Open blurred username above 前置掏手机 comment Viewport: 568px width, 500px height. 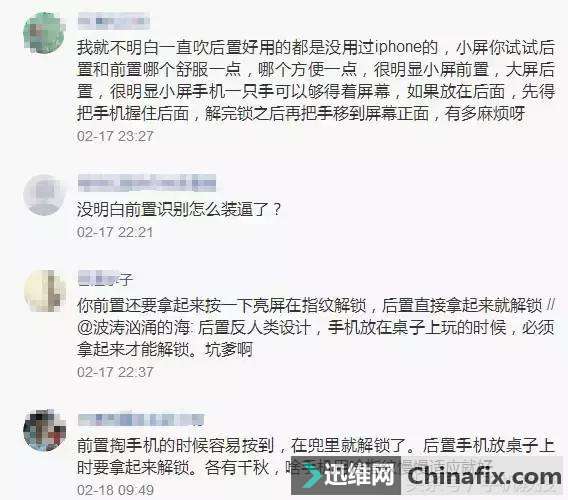[x=141, y=420]
